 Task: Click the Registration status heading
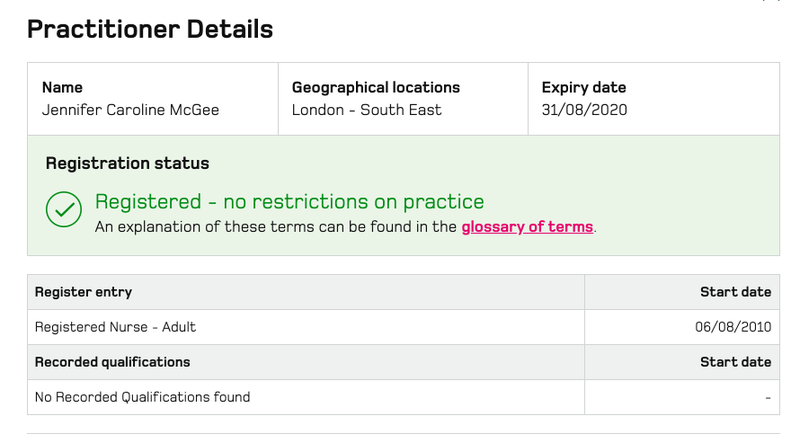[128, 163]
